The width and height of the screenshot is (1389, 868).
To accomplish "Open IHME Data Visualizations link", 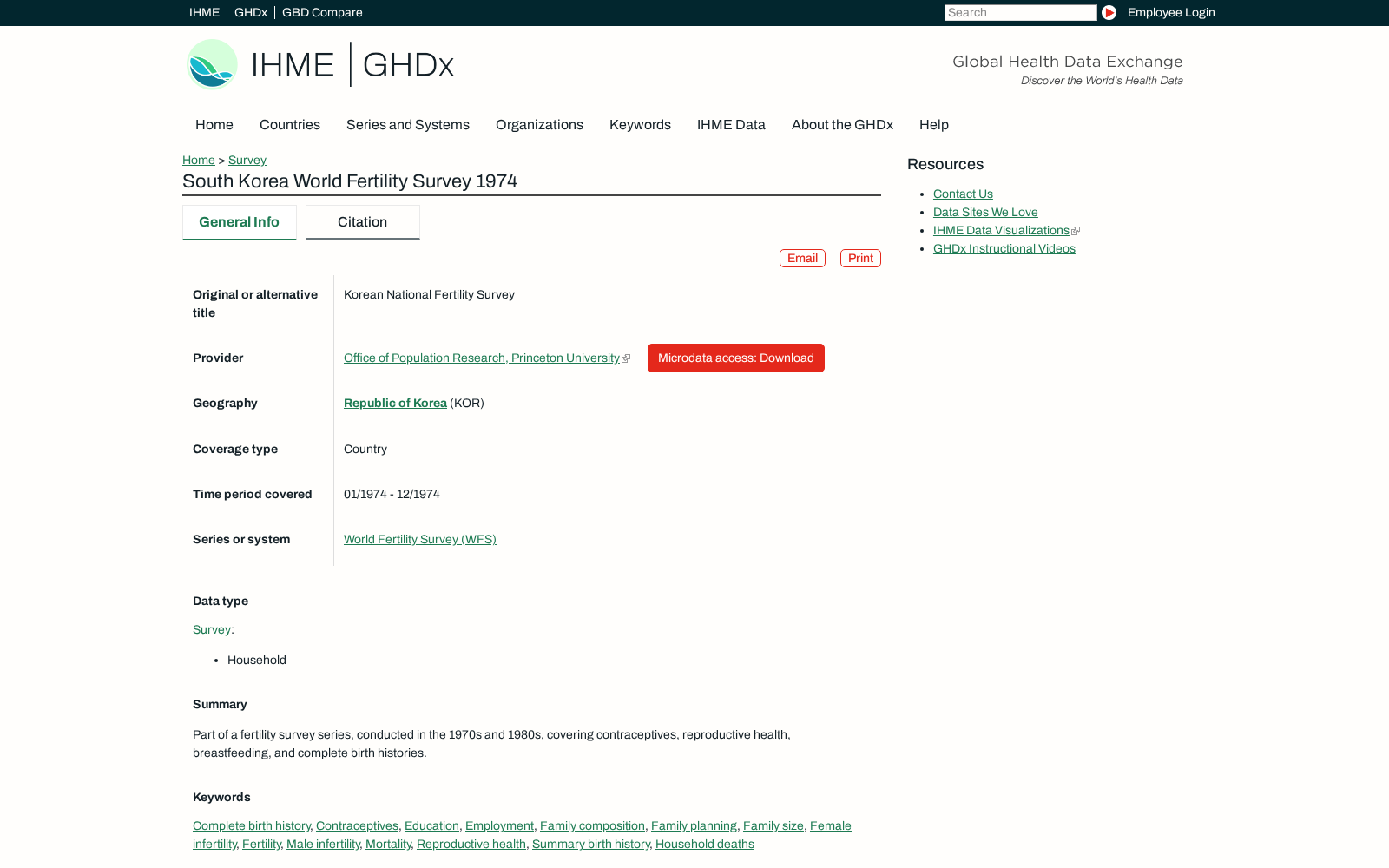I will pos(1001,231).
